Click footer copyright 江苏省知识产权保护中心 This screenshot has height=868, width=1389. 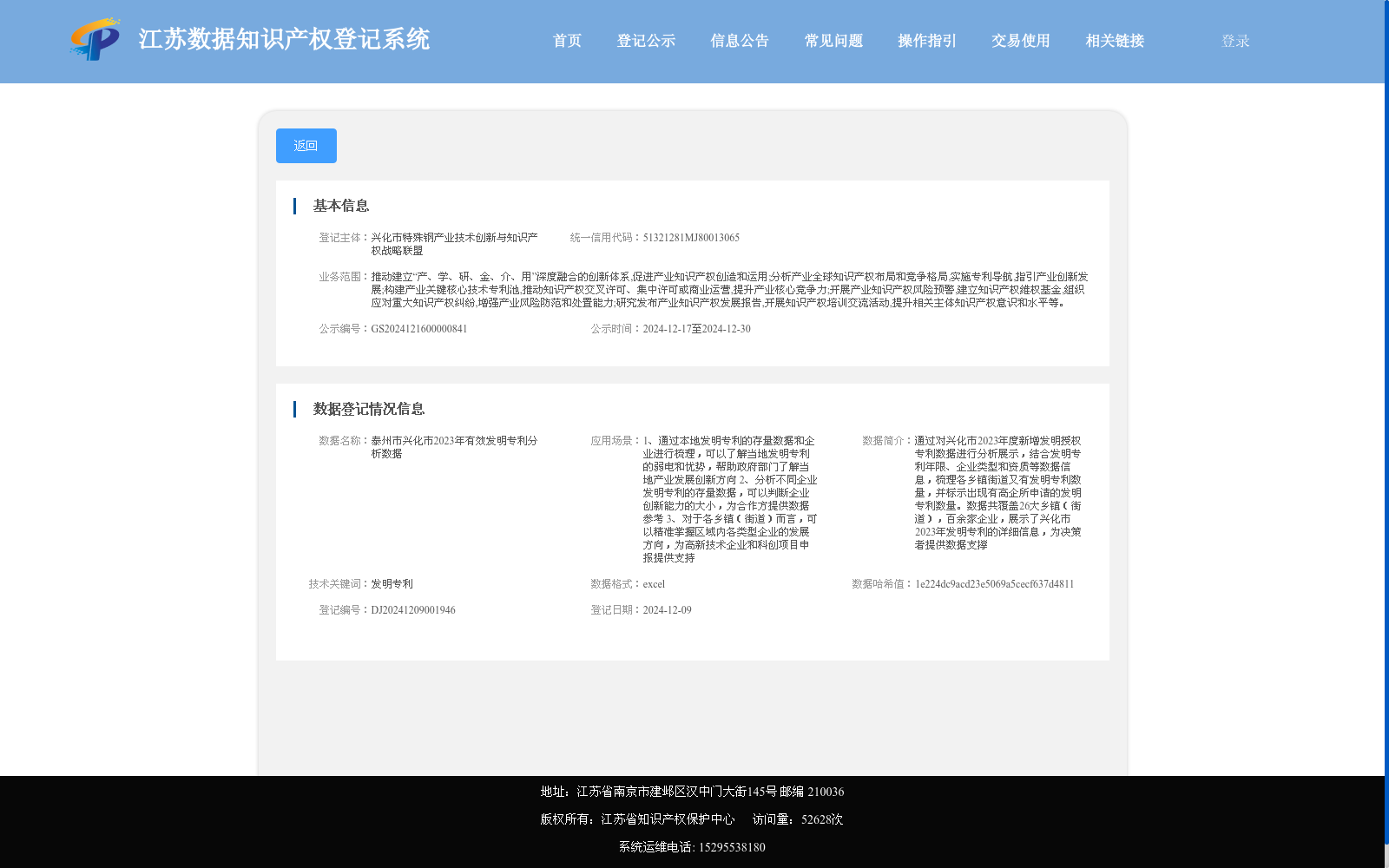[637, 819]
